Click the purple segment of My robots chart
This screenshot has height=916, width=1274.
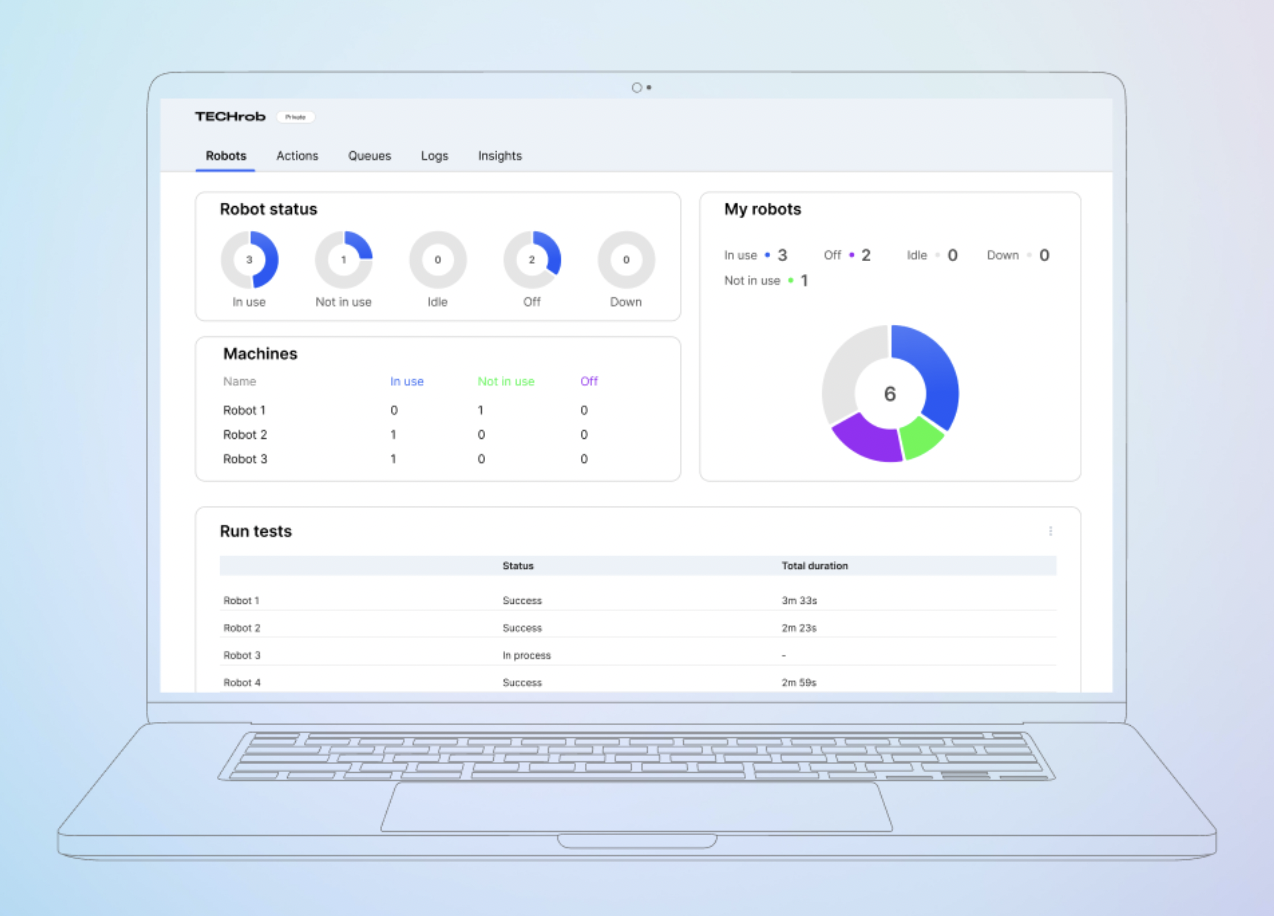click(866, 439)
